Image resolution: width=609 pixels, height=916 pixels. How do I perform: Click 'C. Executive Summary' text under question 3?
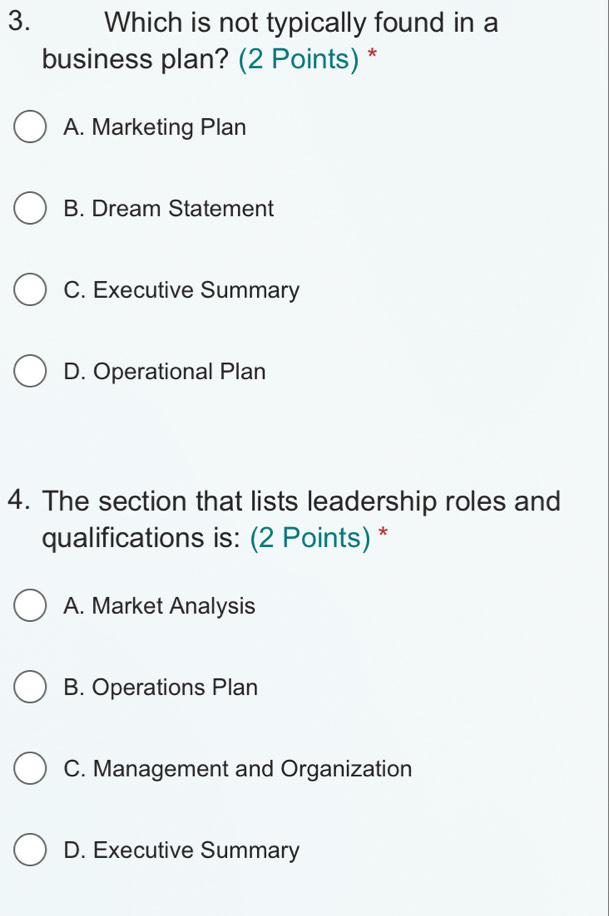pyautogui.click(x=181, y=291)
